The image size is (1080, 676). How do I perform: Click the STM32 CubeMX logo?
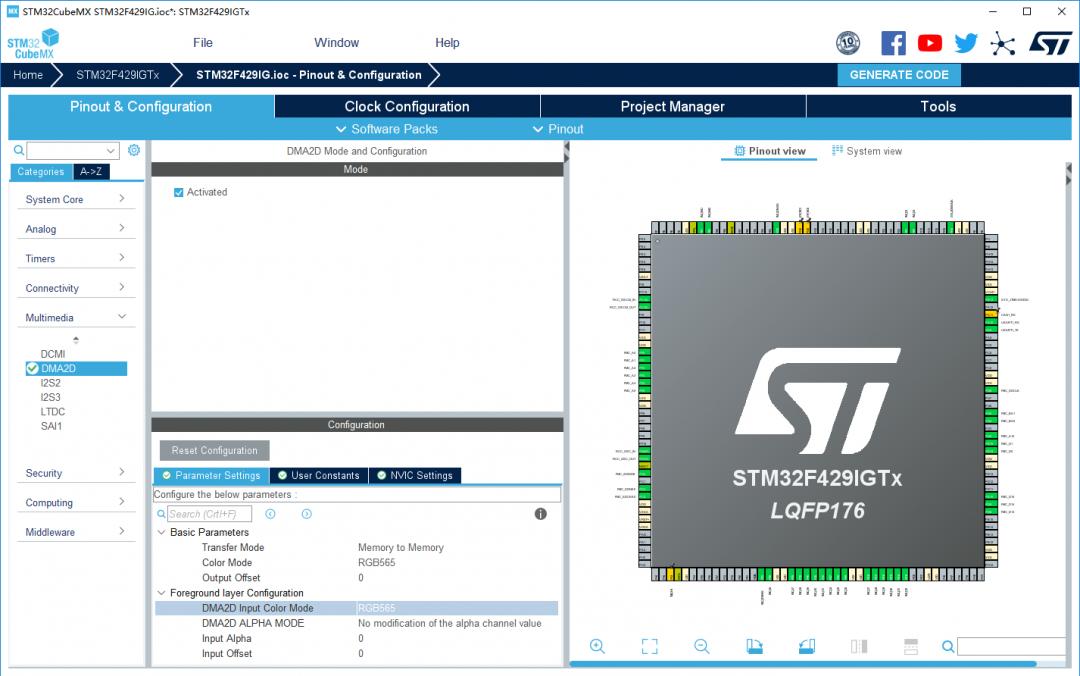point(33,43)
